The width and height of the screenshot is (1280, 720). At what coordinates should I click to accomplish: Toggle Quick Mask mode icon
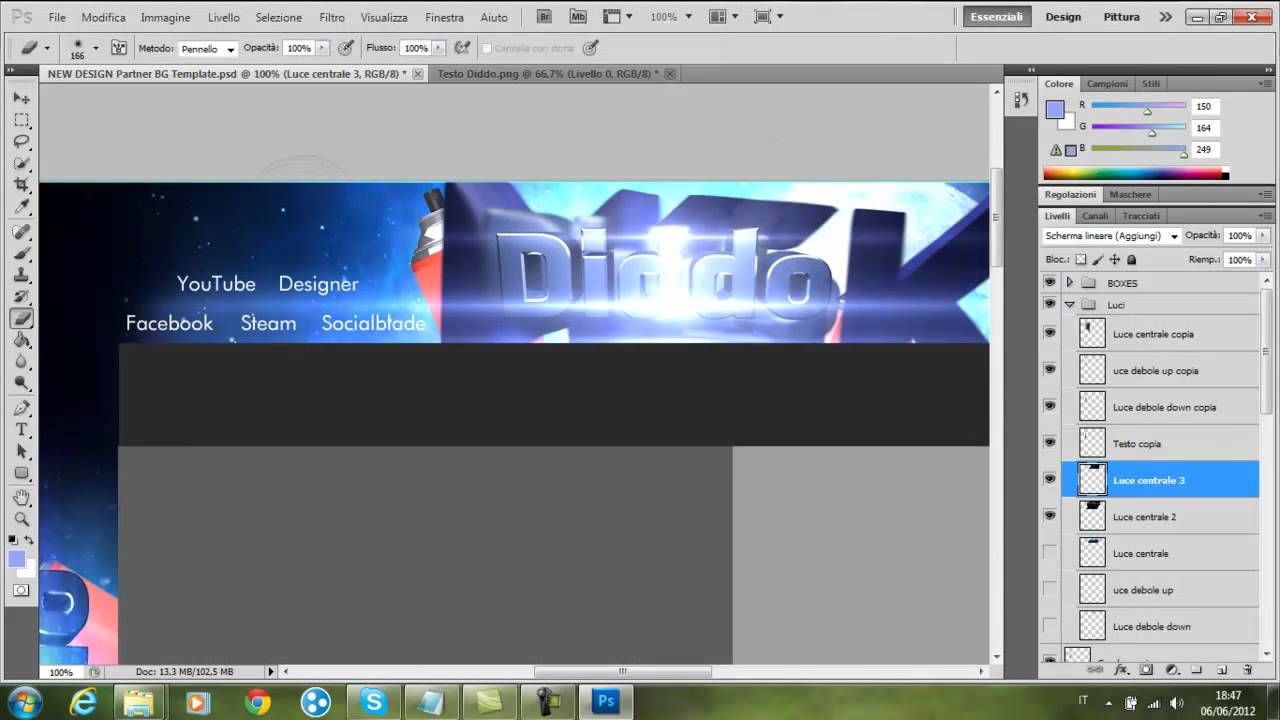(x=21, y=590)
